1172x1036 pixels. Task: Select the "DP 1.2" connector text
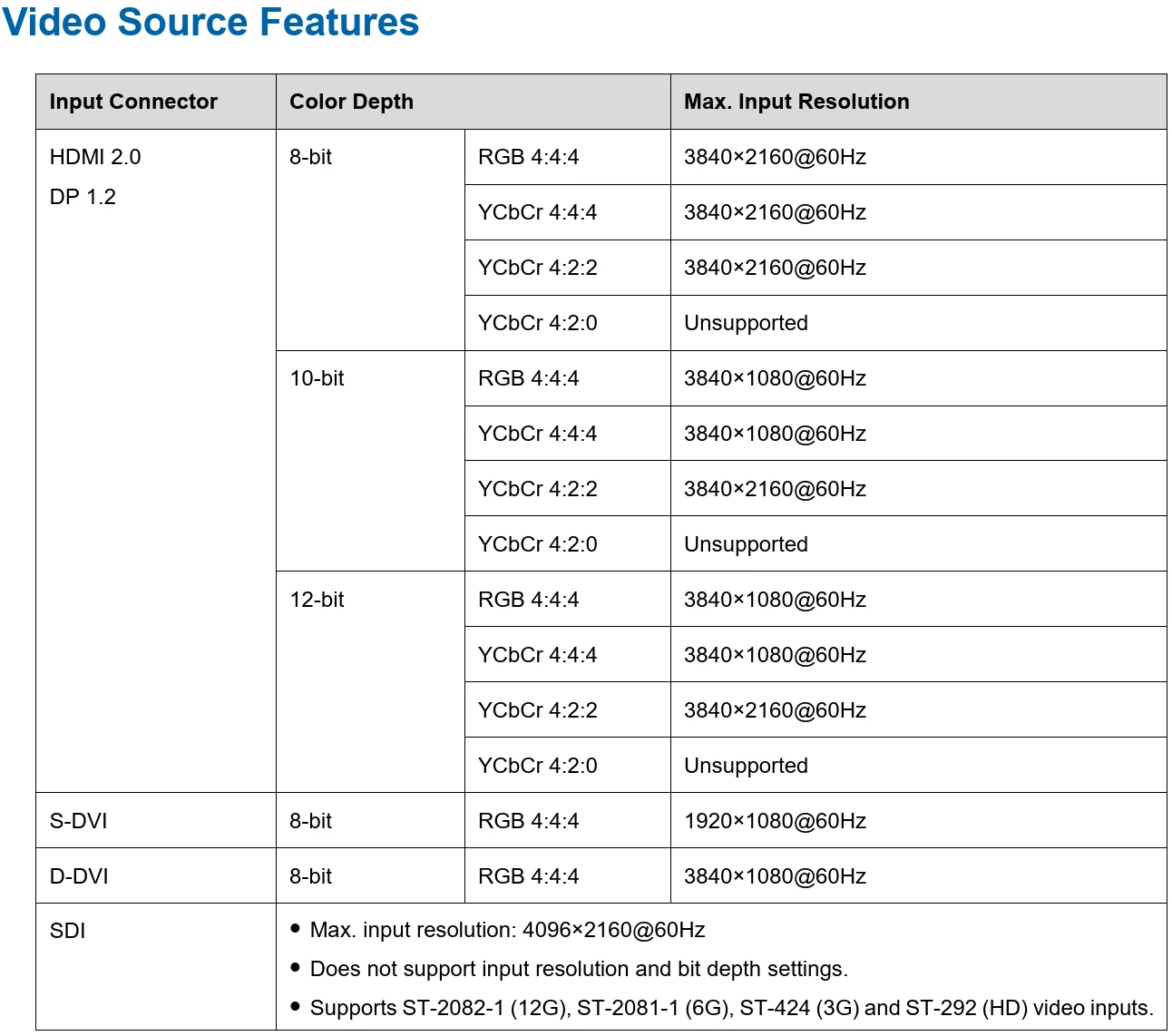(x=83, y=197)
